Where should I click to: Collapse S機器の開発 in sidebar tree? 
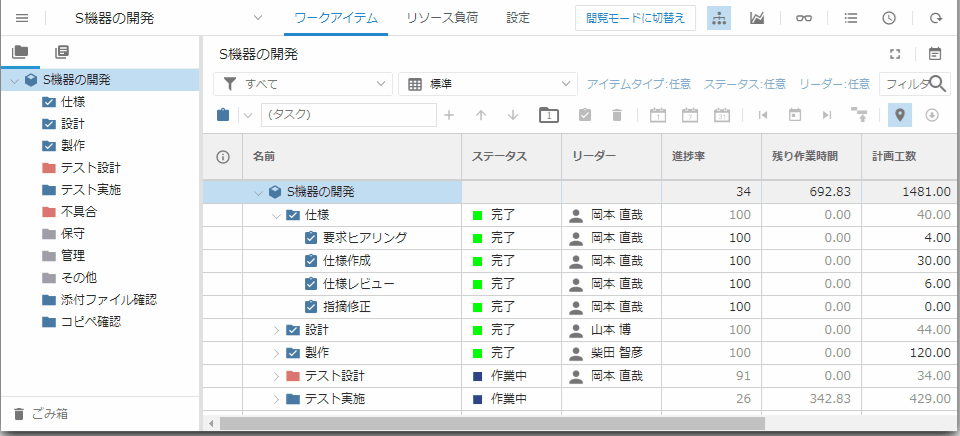pyautogui.click(x=15, y=80)
